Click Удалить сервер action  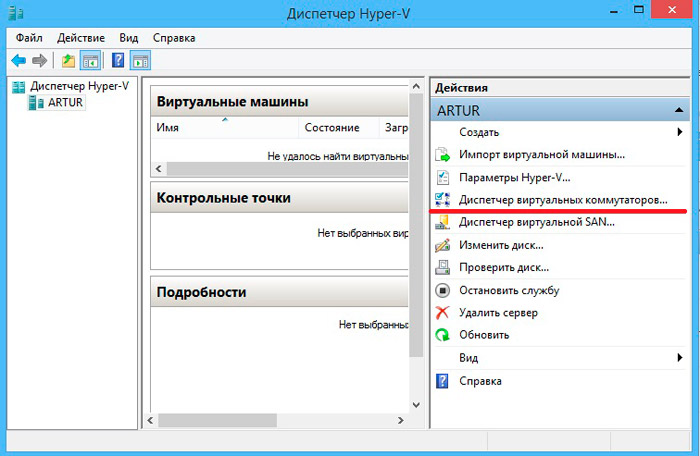coord(498,313)
